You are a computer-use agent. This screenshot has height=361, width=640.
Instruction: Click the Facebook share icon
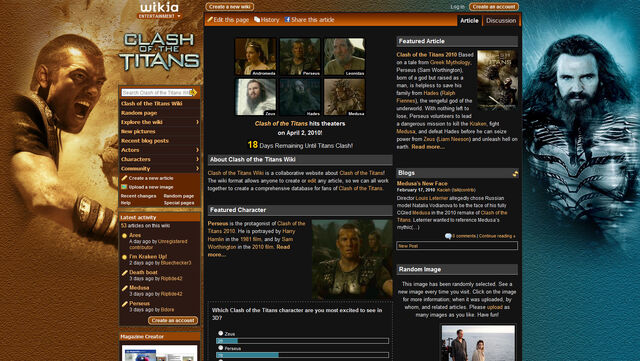287,20
